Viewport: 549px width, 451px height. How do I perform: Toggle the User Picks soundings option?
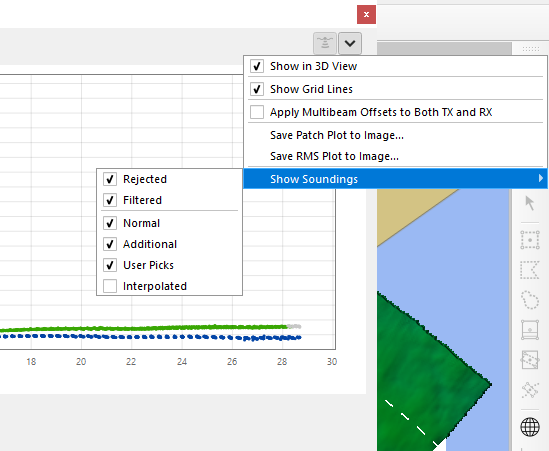tap(110, 265)
